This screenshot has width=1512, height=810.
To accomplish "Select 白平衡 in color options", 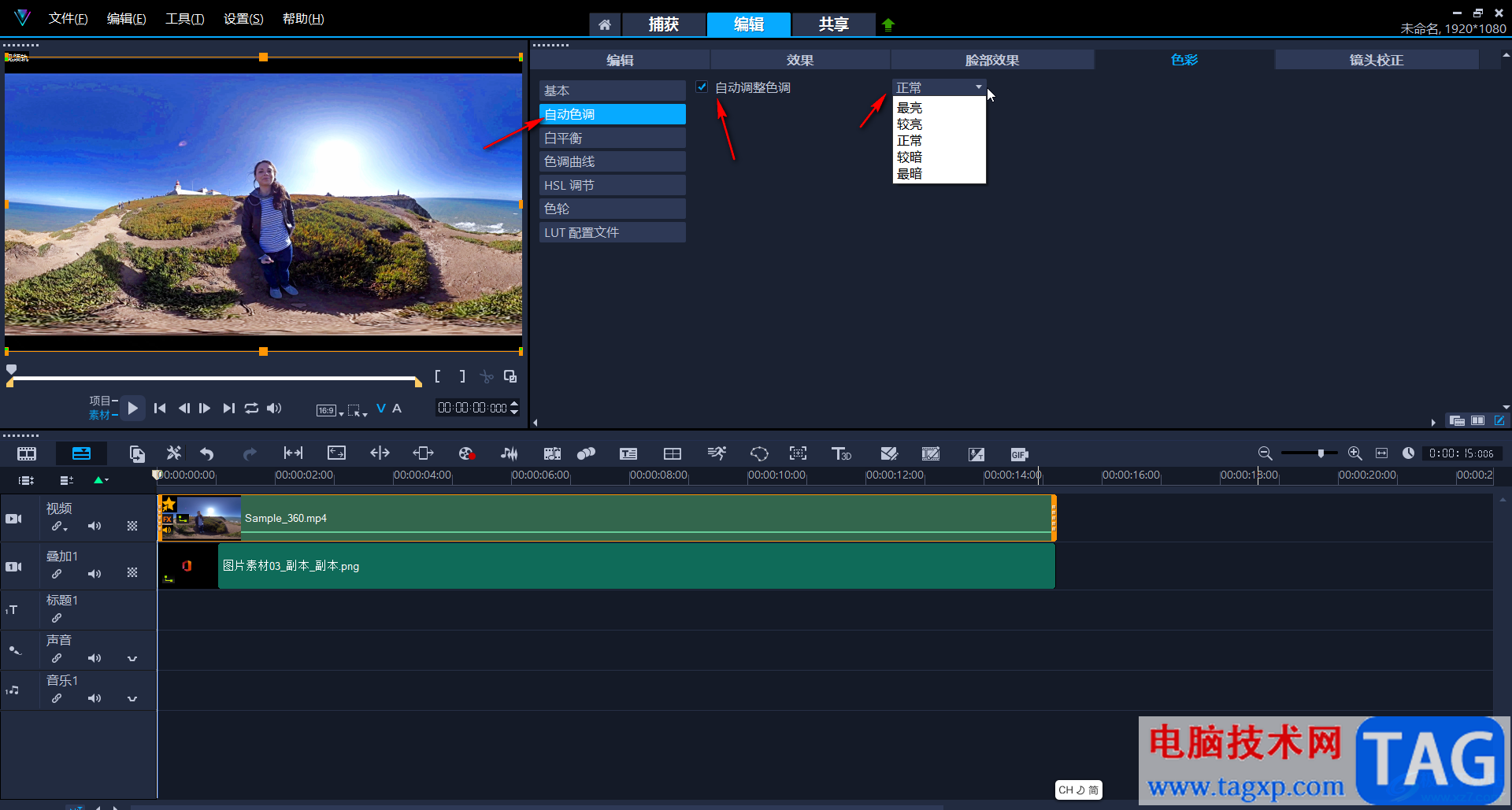I will click(612, 138).
